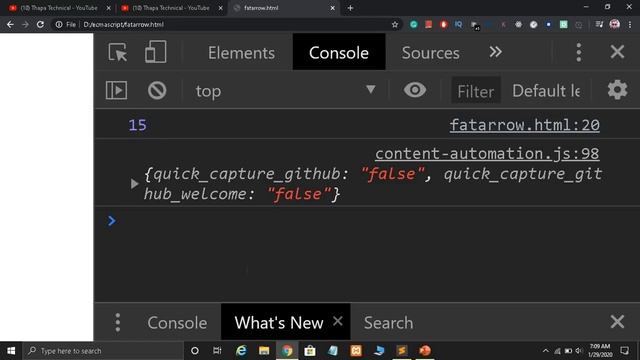The height and width of the screenshot is (360, 640).
Task: Open XAMPP from the taskbar
Action: [x=356, y=351]
